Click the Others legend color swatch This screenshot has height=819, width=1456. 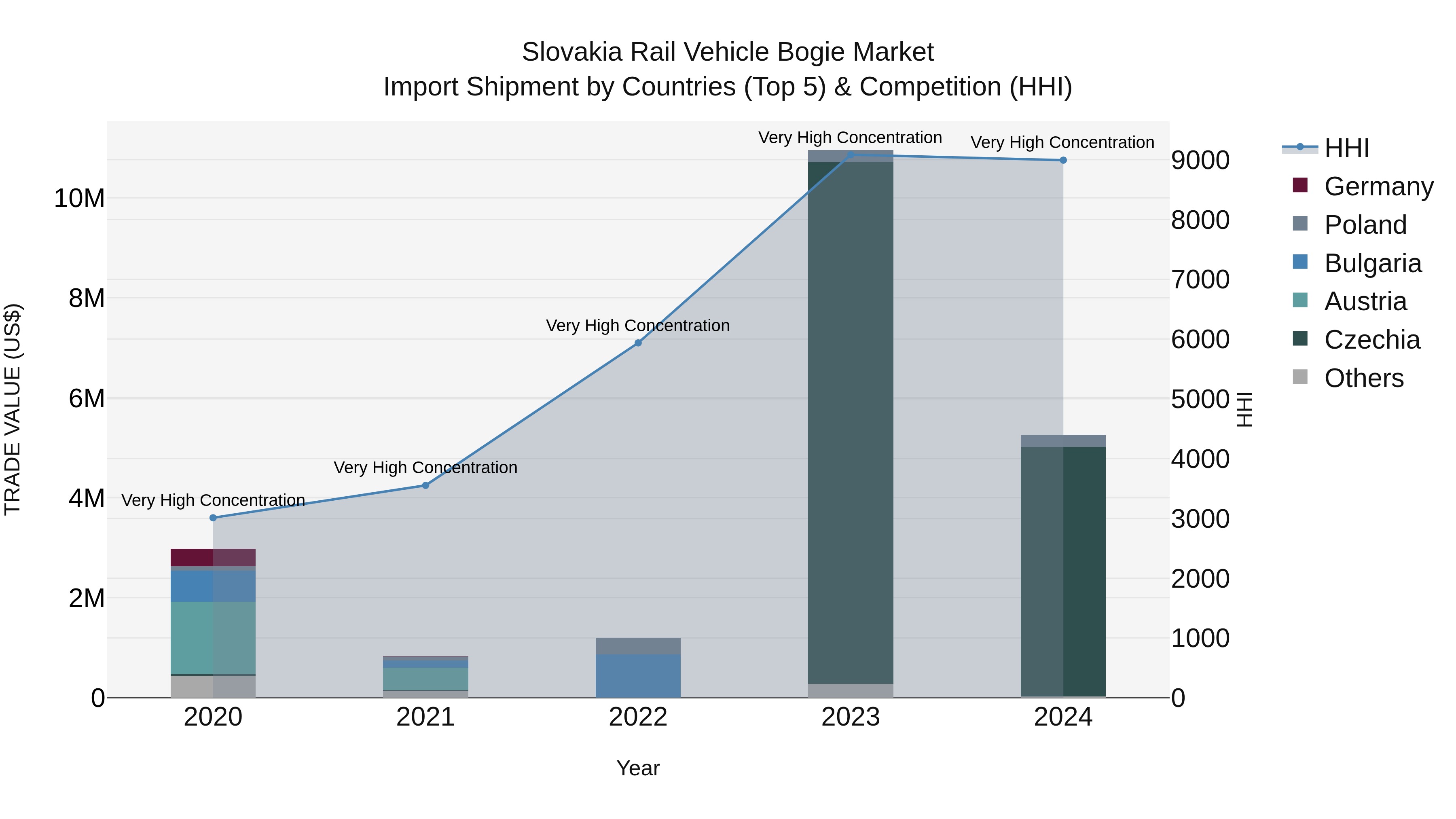pos(1300,377)
